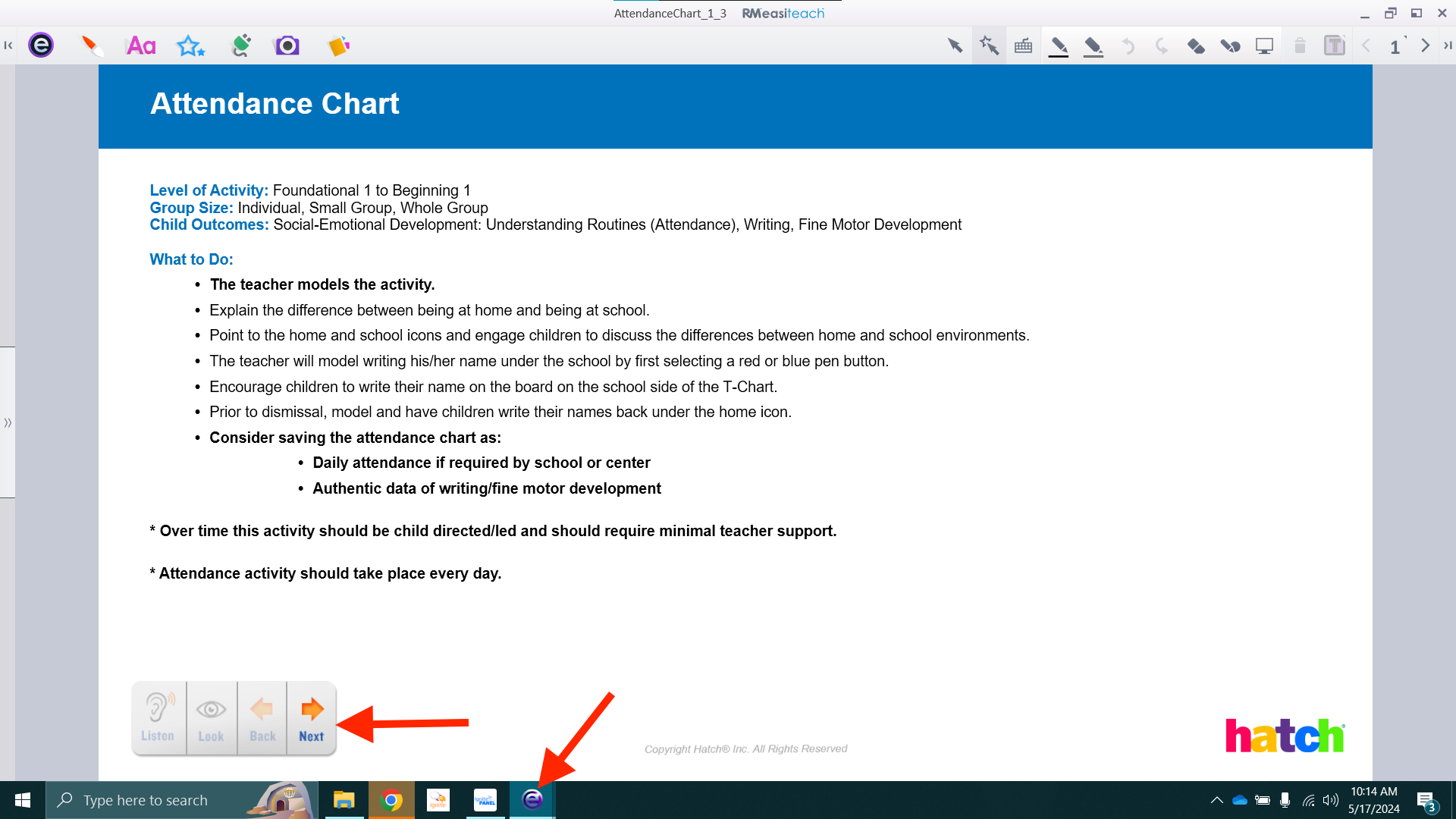Viewport: 1456px width, 819px height.
Task: Open the Wi-Fi network tray icon
Action: [1308, 800]
